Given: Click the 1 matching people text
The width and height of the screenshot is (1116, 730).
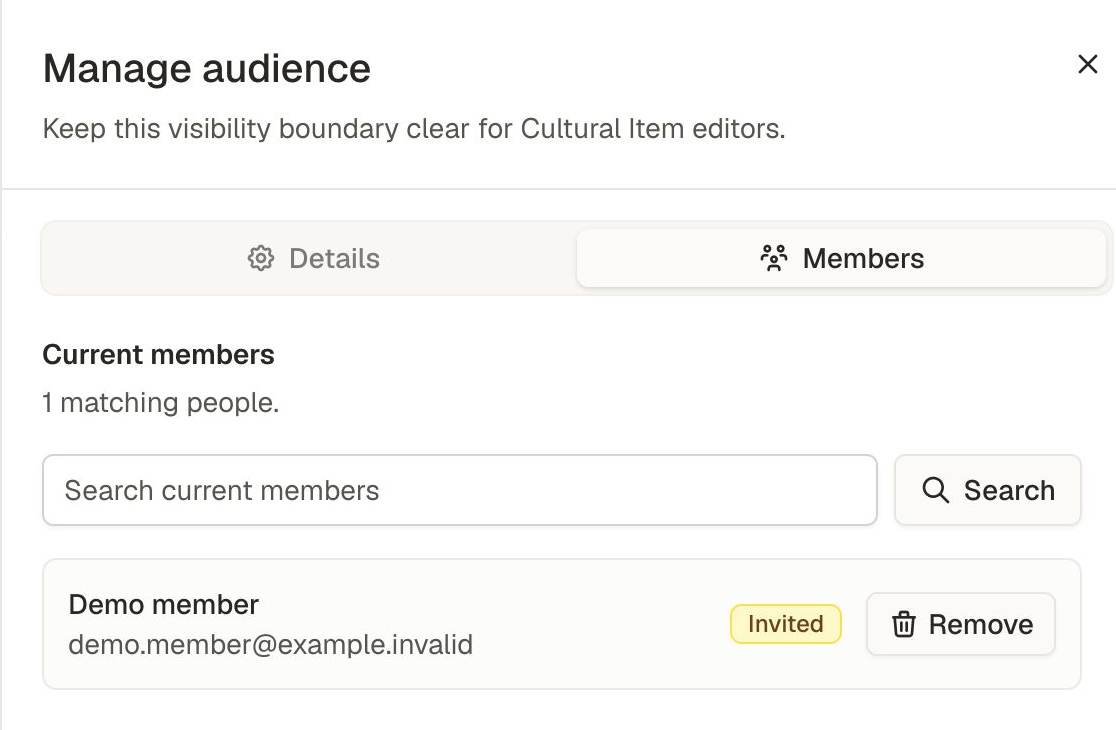Looking at the screenshot, I should tap(161, 403).
